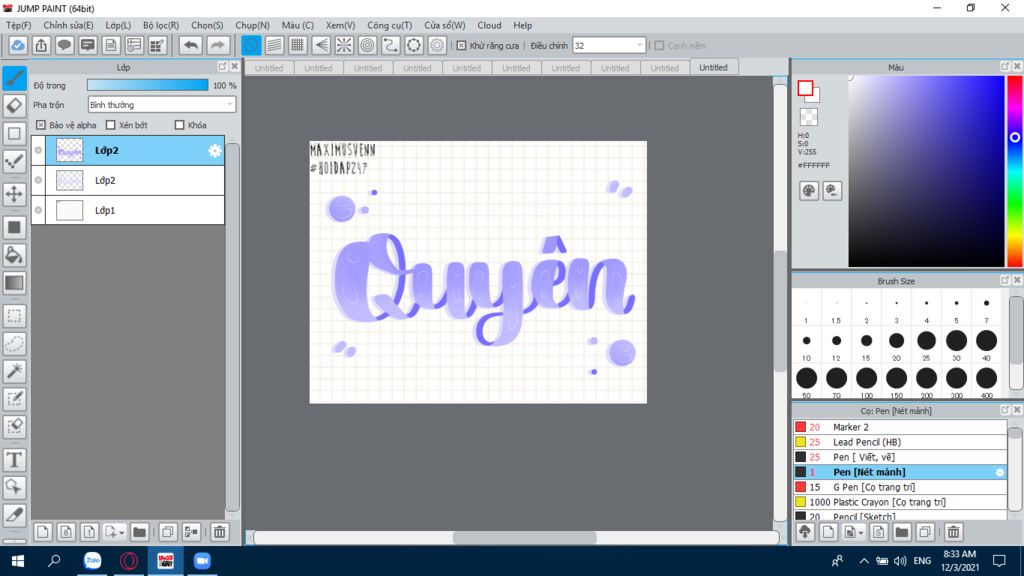Delete layer with trash icon in layer panel
This screenshot has height=576, width=1024.
(219, 532)
